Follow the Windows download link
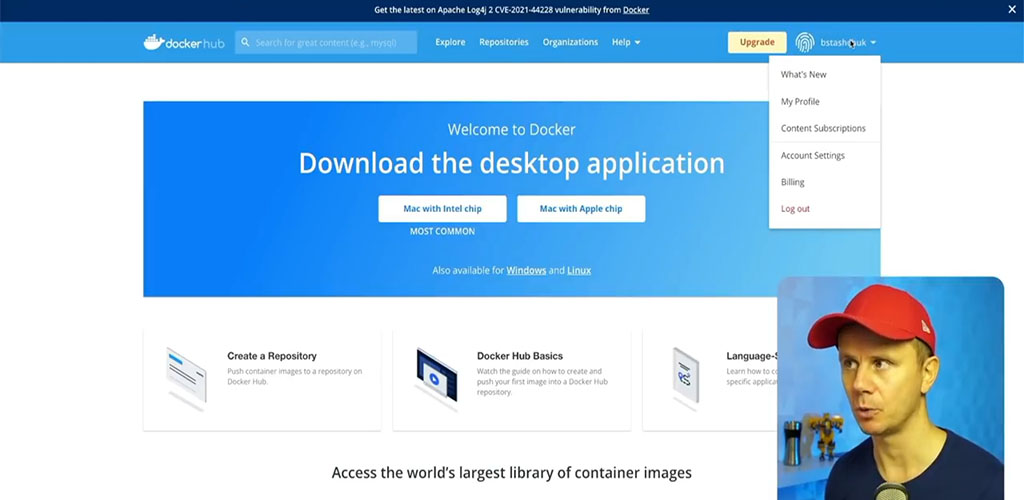This screenshot has width=1024, height=500. click(x=526, y=270)
